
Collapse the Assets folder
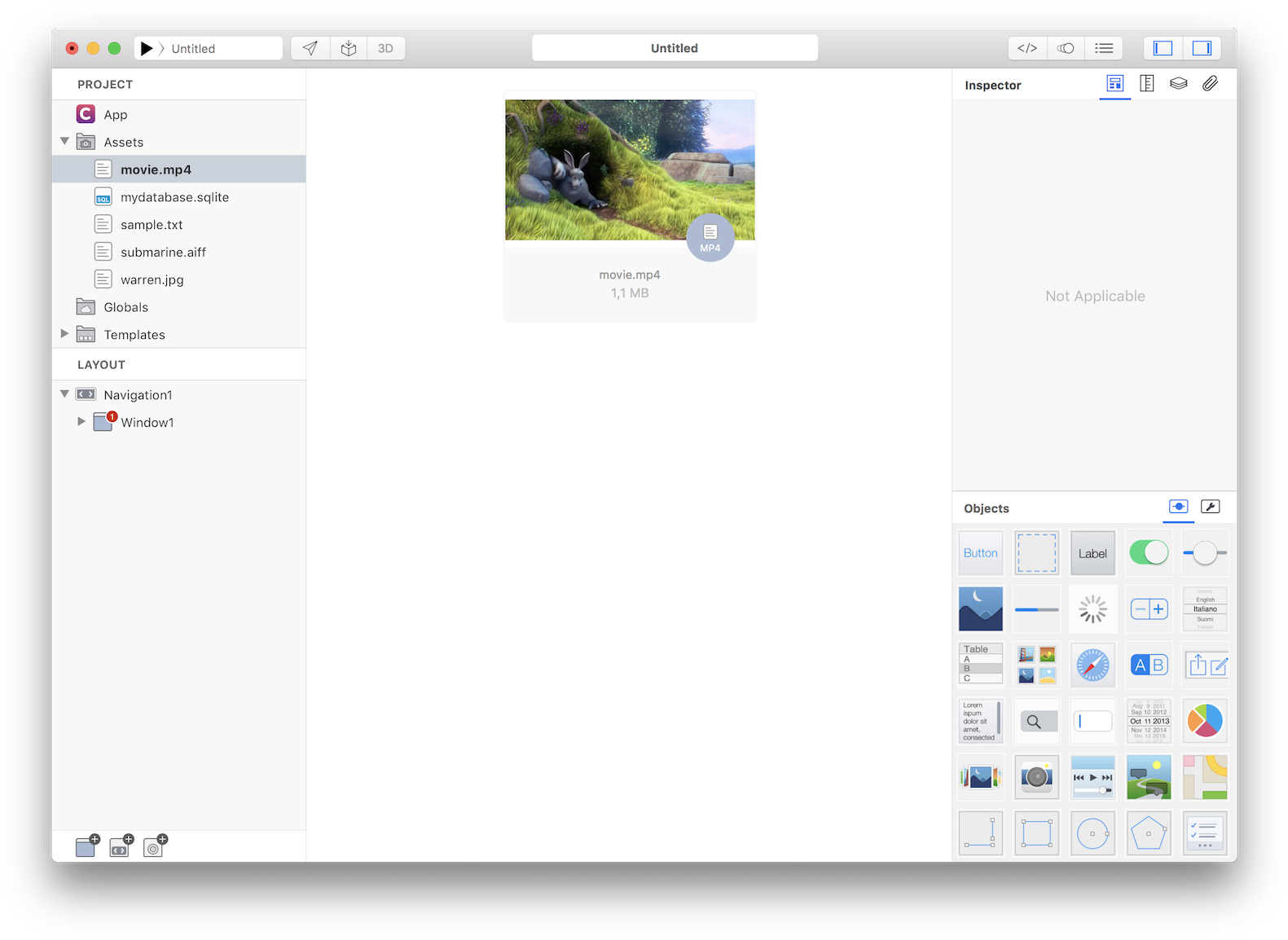click(64, 142)
